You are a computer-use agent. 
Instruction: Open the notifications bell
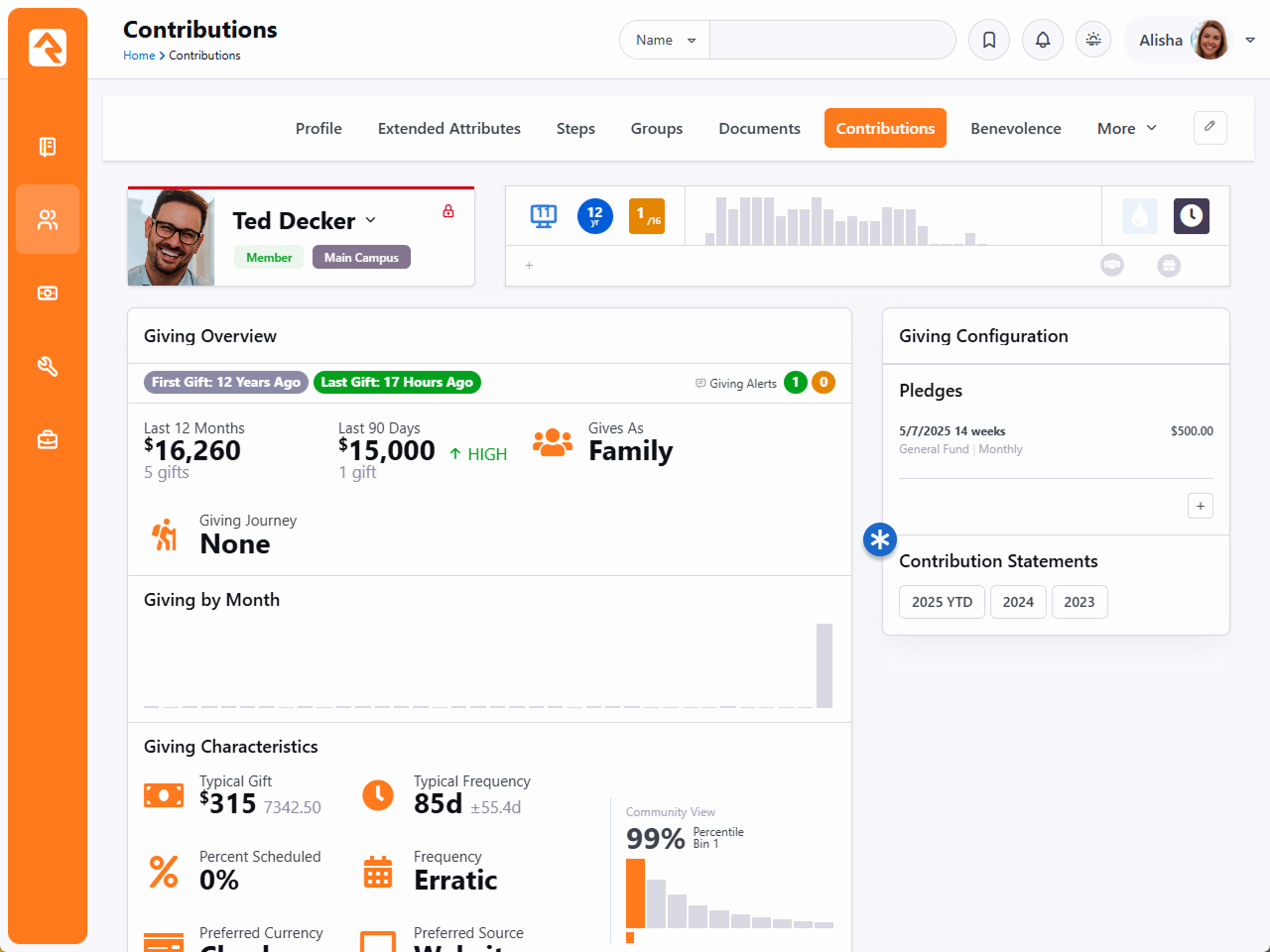click(x=1043, y=40)
